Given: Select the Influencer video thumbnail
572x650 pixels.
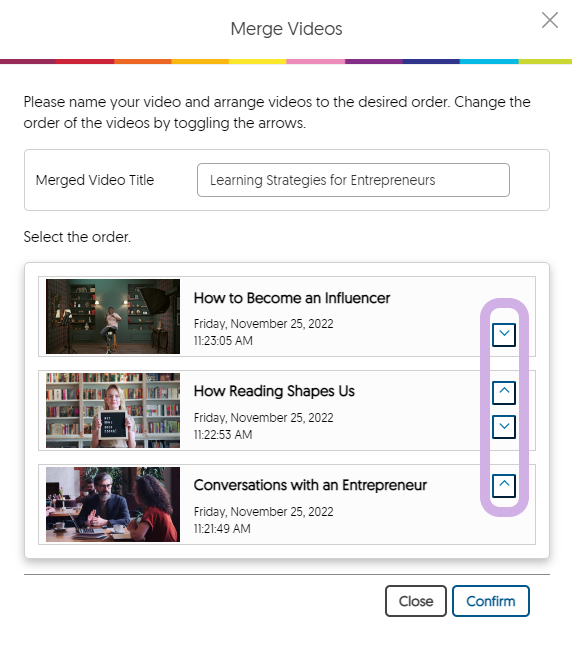Looking at the screenshot, I should pos(113,316).
